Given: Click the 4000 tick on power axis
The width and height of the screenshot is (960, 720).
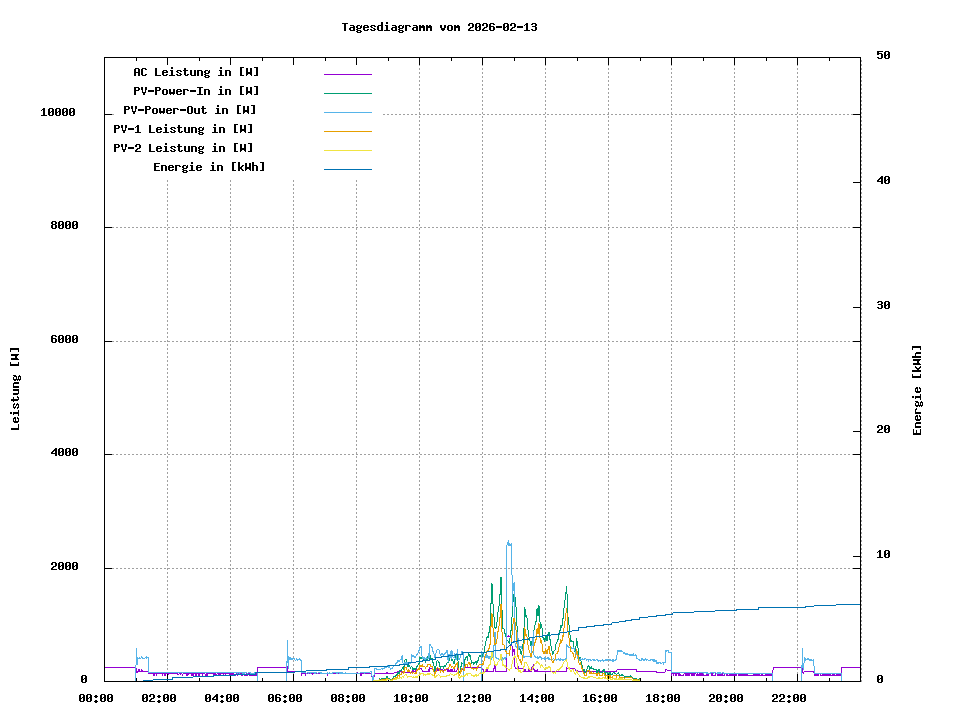Looking at the screenshot, I should [64, 453].
